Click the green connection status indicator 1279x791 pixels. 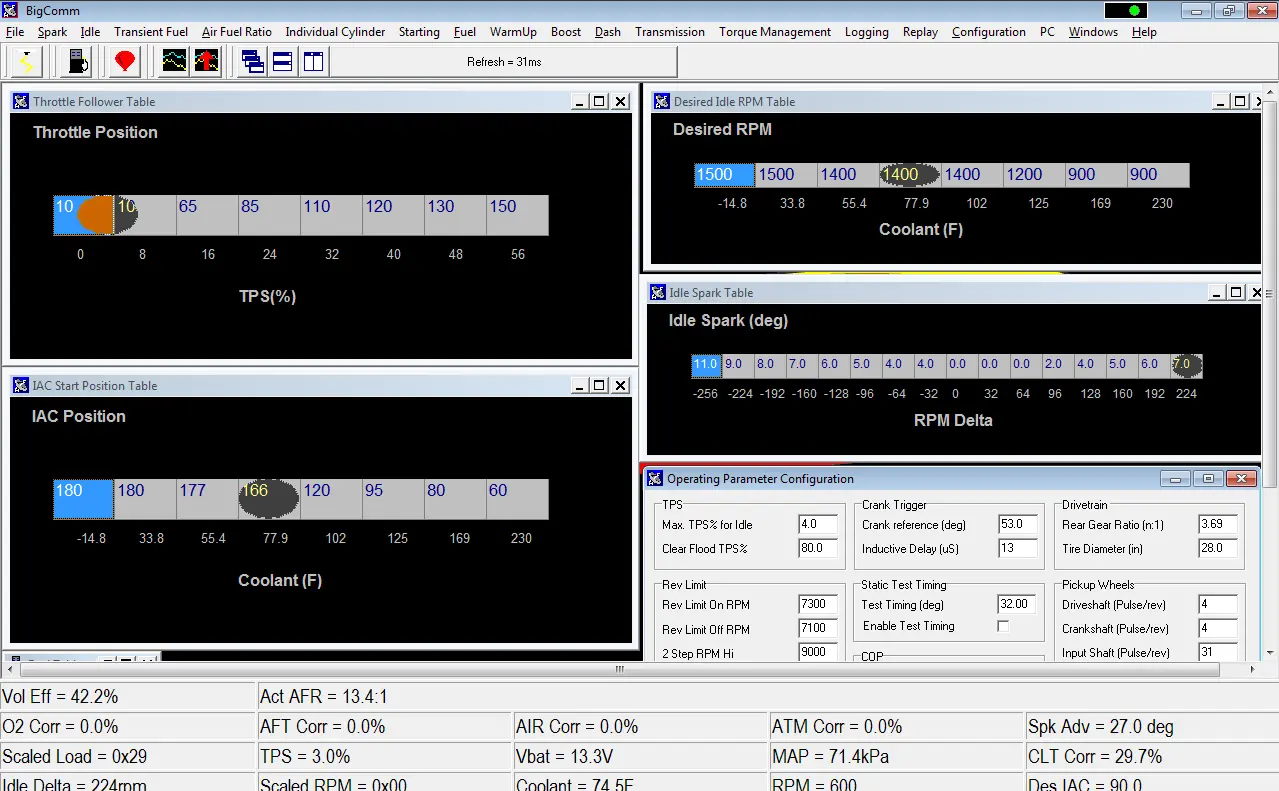coord(1134,11)
